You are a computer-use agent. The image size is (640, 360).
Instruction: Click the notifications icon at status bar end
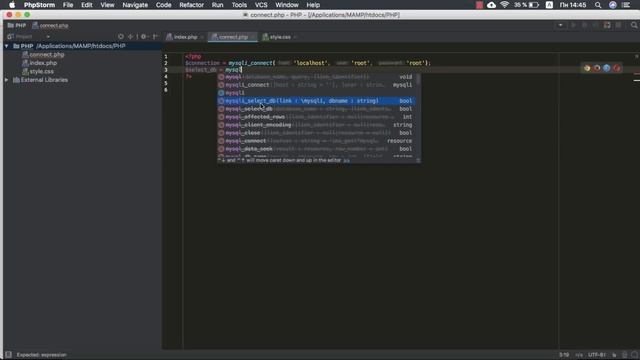pyautogui.click(x=634, y=355)
